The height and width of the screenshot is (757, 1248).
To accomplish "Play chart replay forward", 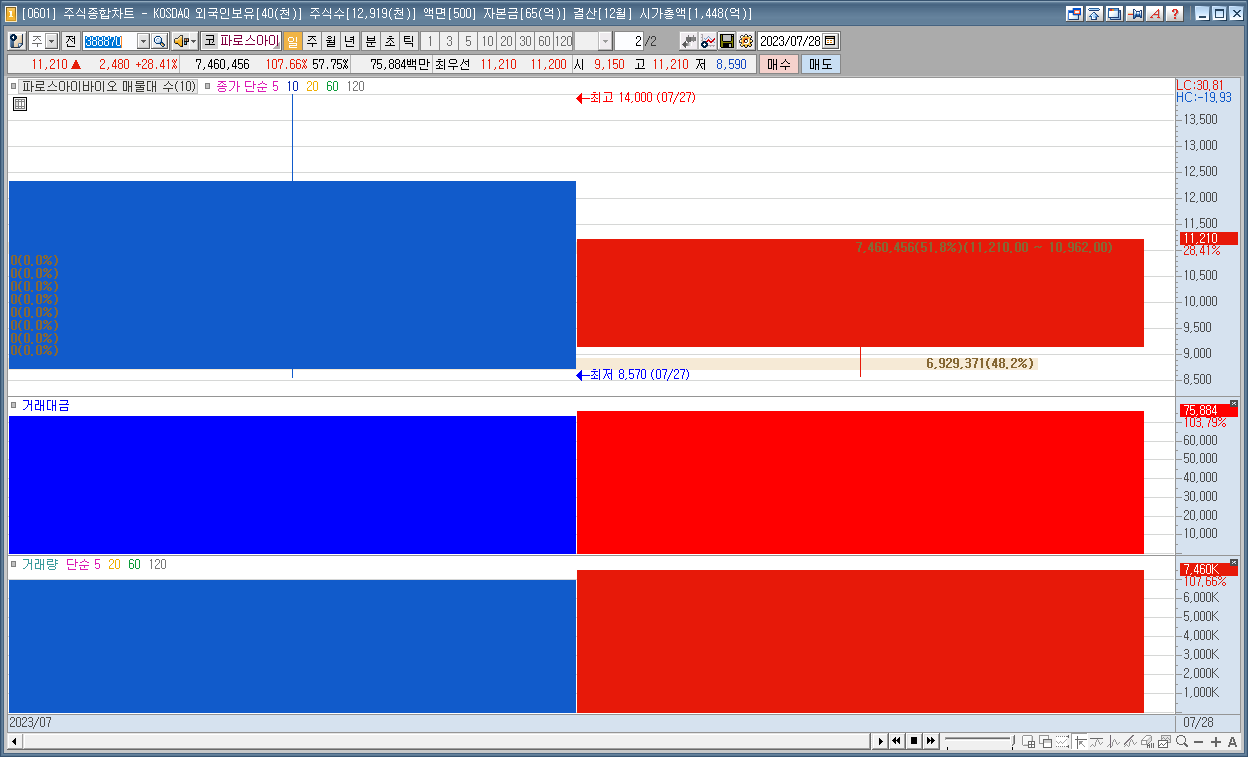I will click(x=881, y=741).
